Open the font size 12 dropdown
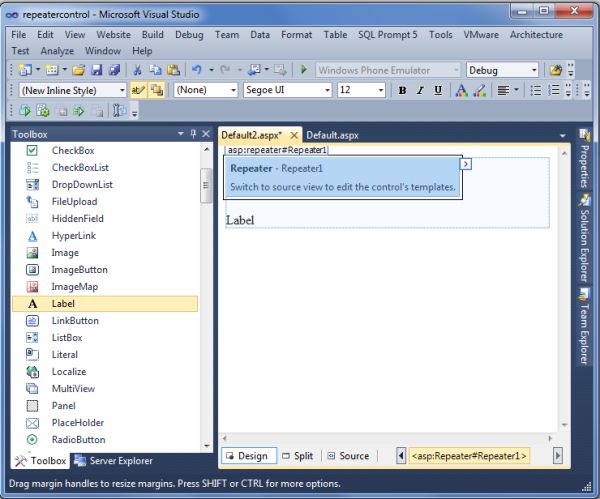Image resolution: width=600 pixels, height=499 pixels. click(x=381, y=91)
